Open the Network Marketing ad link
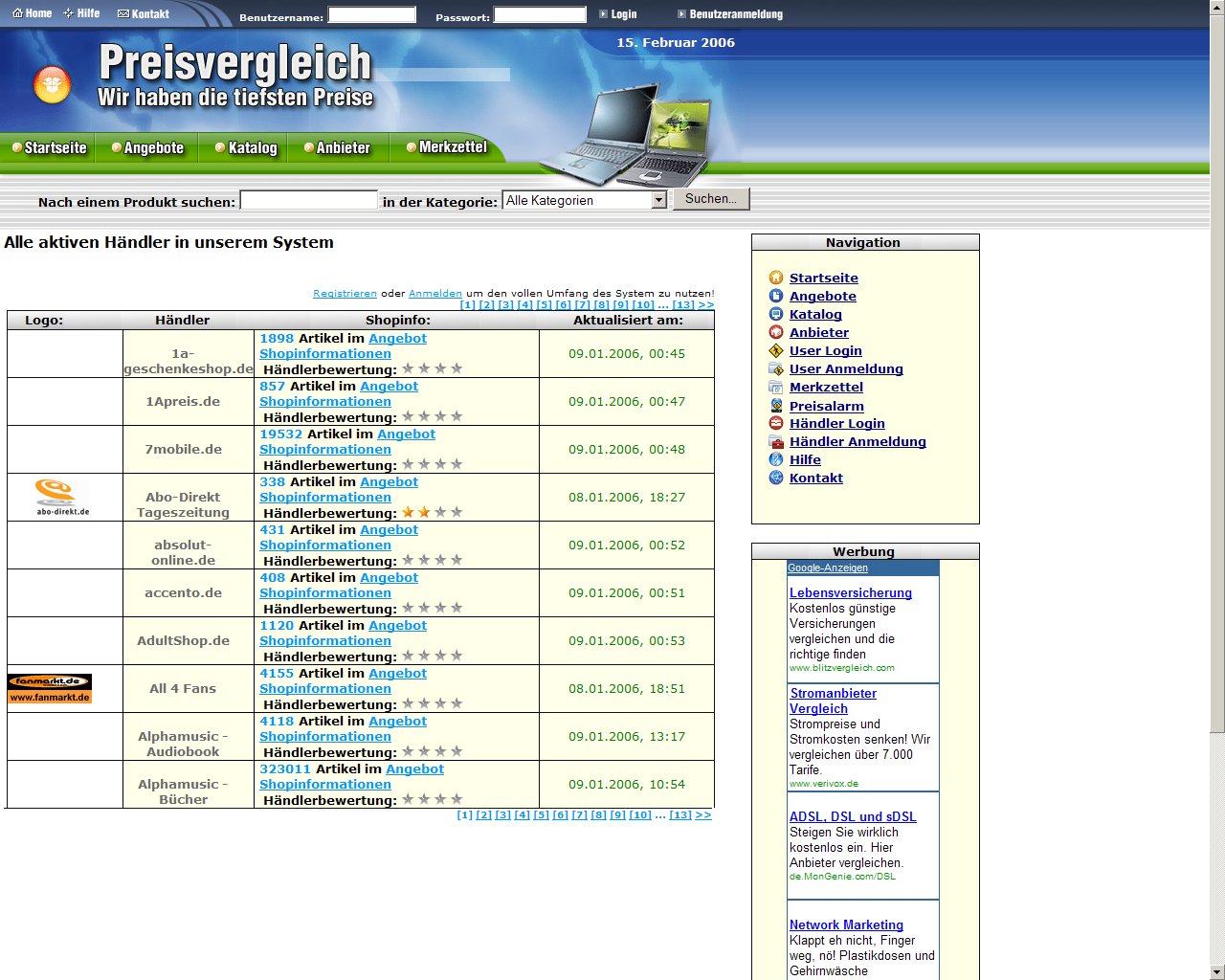Viewport: 1225px width, 980px height. point(846,924)
